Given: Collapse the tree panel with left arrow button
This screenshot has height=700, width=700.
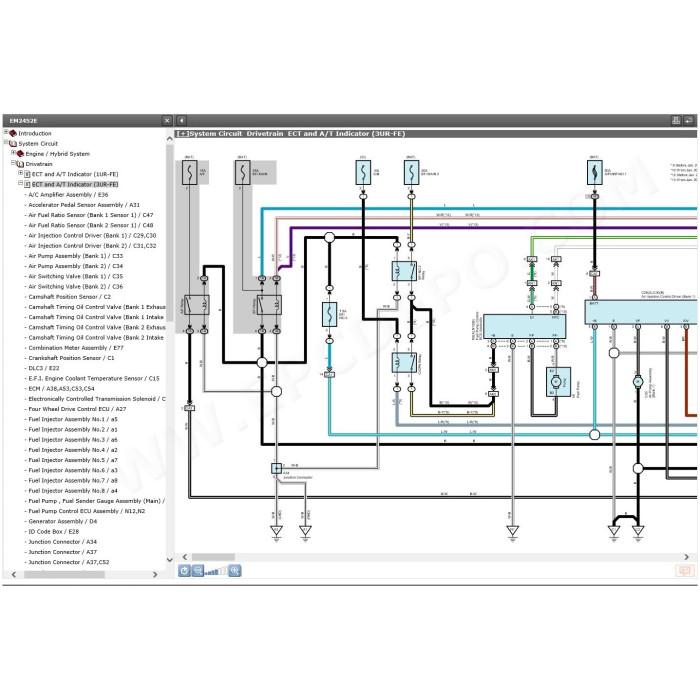Looking at the screenshot, I should [x=181, y=121].
